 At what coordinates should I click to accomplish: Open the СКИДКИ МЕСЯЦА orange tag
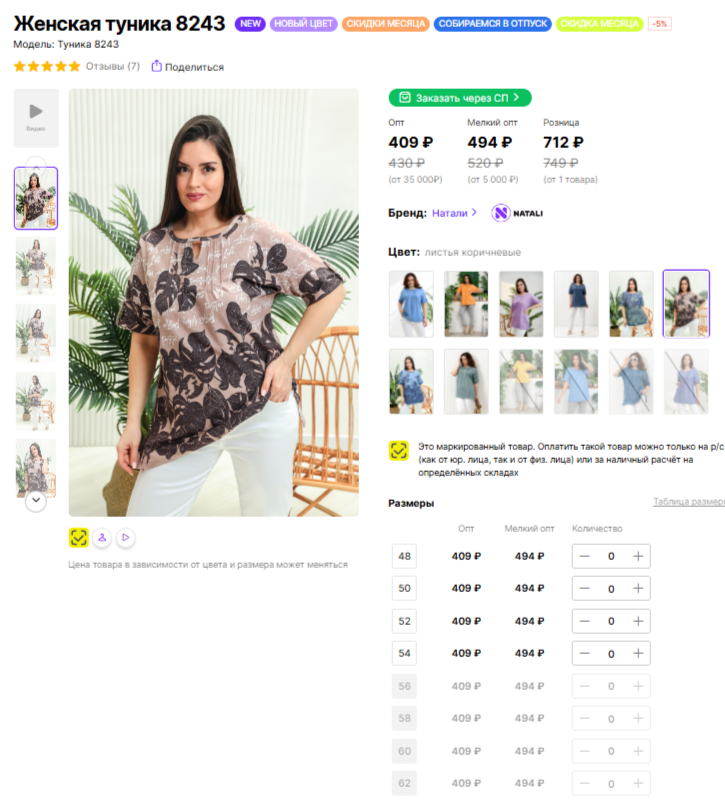pos(385,23)
